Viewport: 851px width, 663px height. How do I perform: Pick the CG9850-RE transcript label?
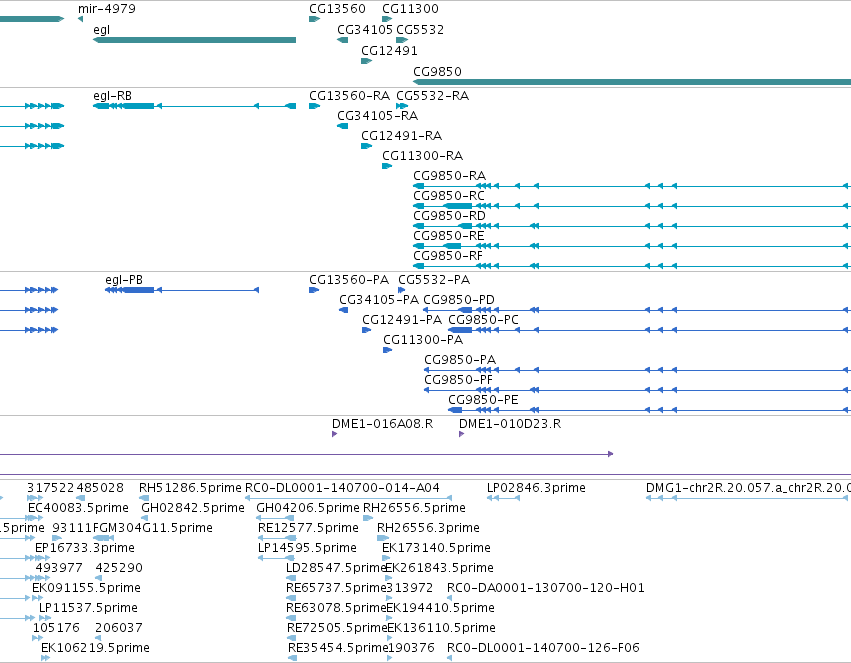449,237
